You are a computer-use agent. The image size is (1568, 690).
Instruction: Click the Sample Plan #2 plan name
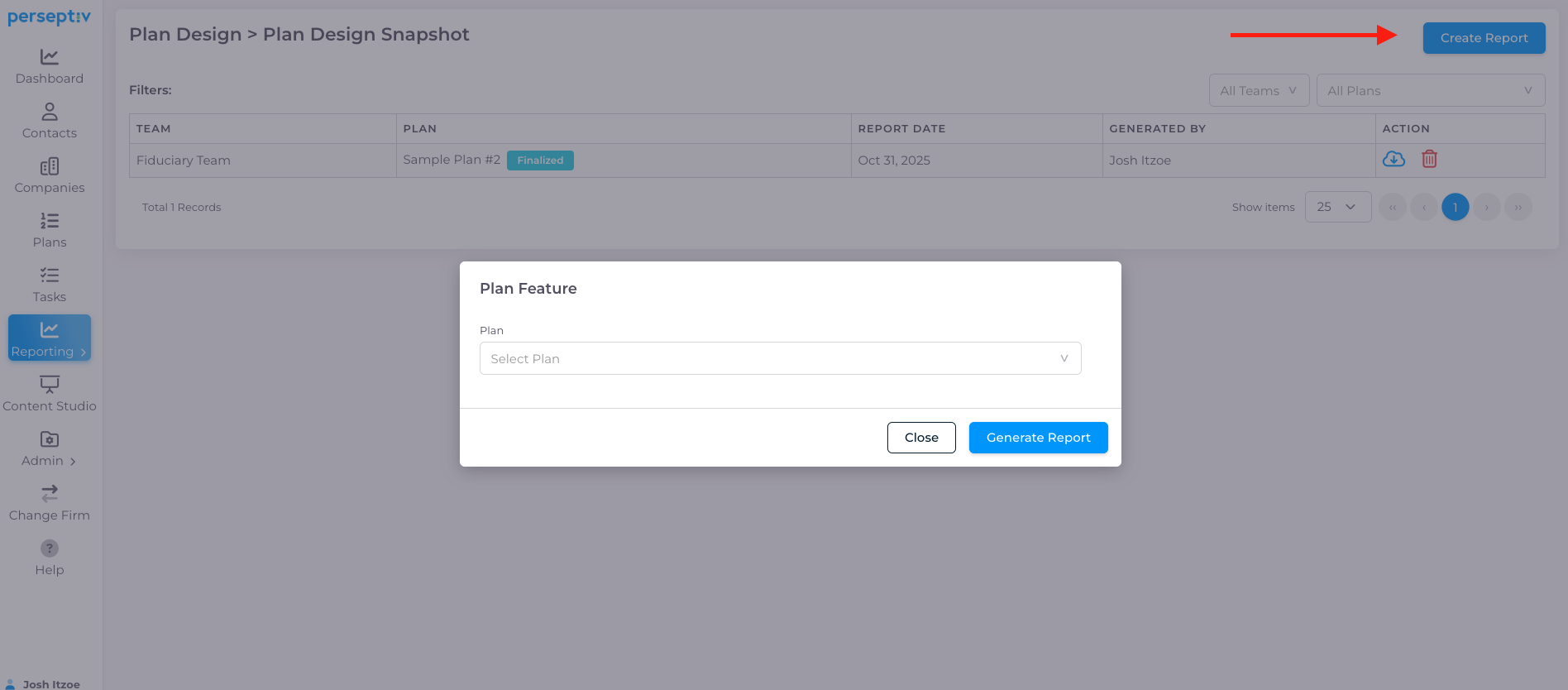tap(452, 160)
